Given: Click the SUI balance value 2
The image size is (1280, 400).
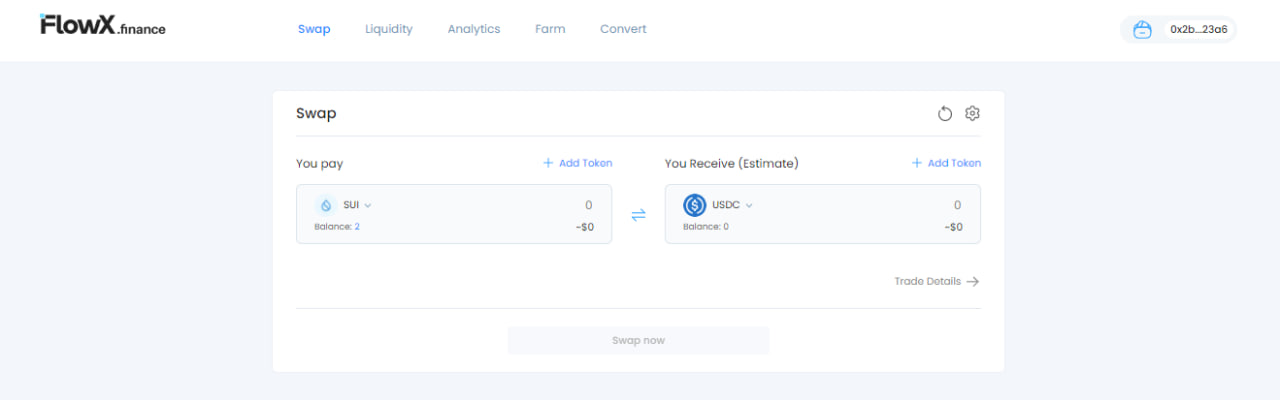Looking at the screenshot, I should tap(357, 227).
